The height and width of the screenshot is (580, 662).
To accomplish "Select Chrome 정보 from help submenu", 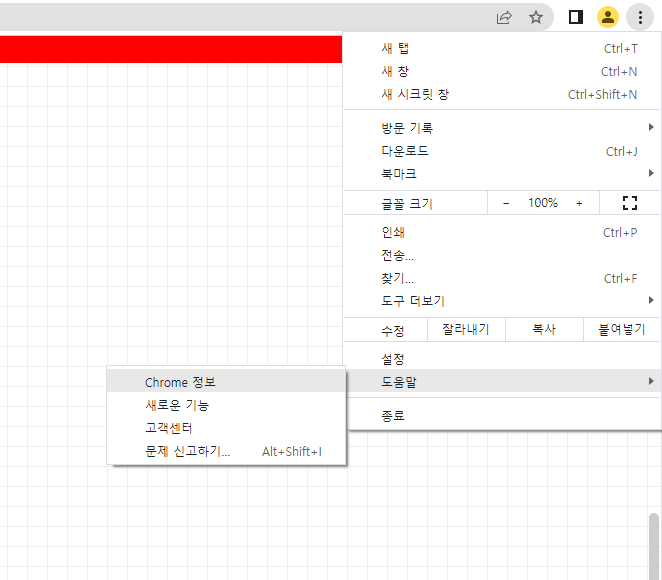I will click(x=180, y=382).
